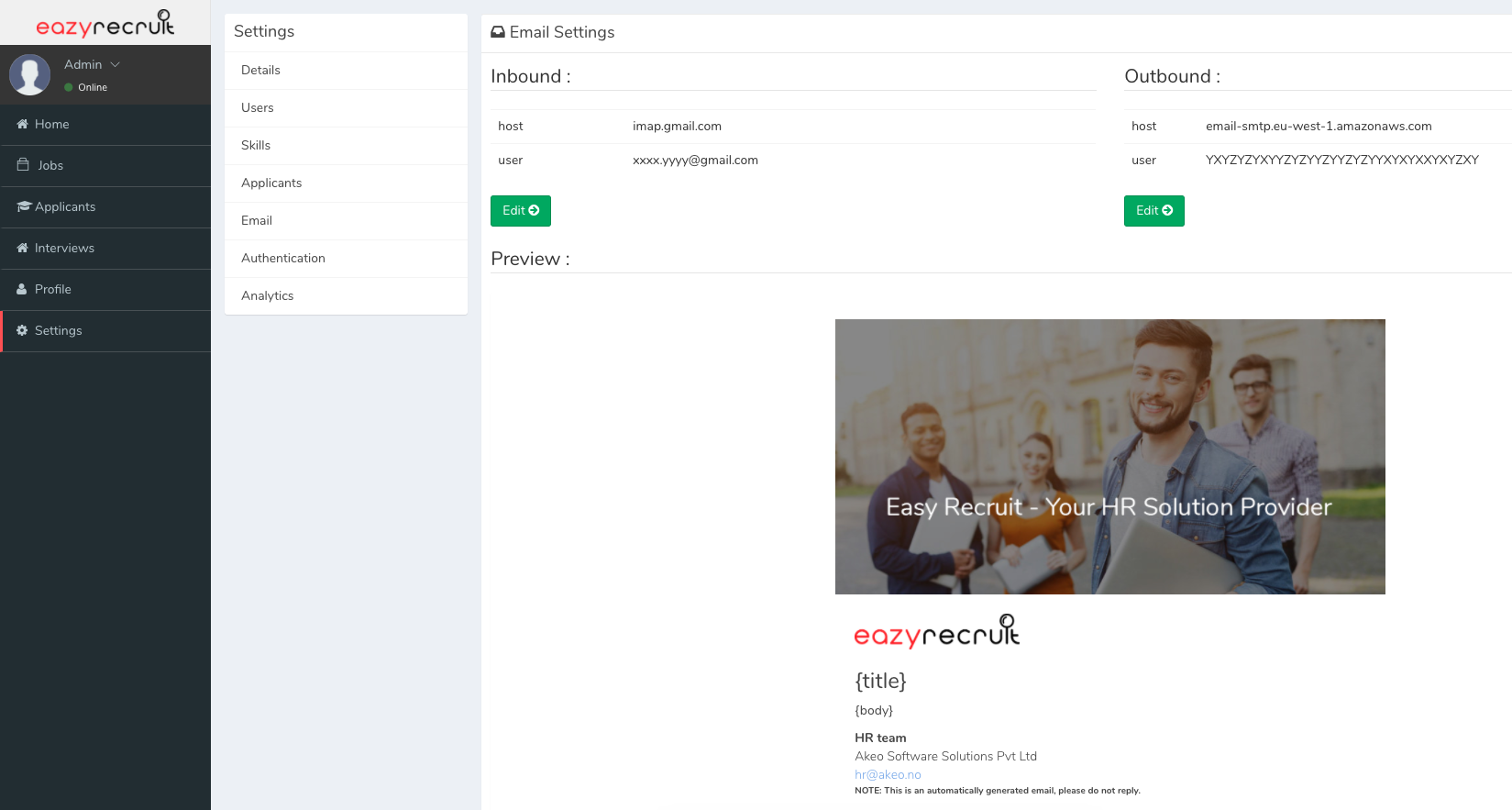The height and width of the screenshot is (810, 1512).
Task: Click the Settings panel heading
Action: (264, 31)
